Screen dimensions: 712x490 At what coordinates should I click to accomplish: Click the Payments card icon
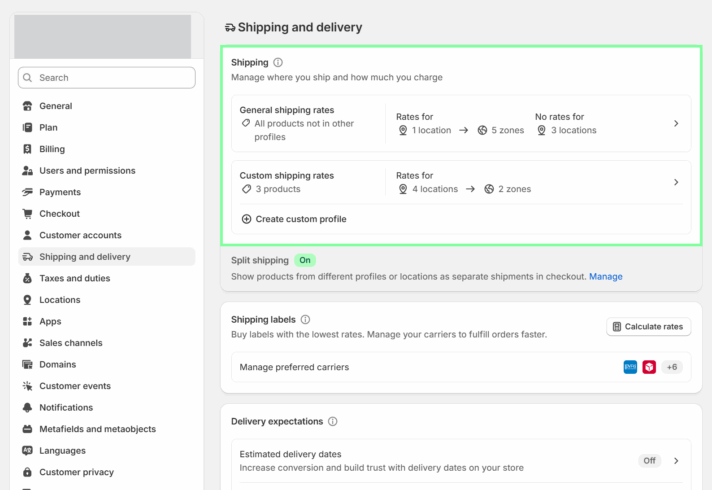27,192
